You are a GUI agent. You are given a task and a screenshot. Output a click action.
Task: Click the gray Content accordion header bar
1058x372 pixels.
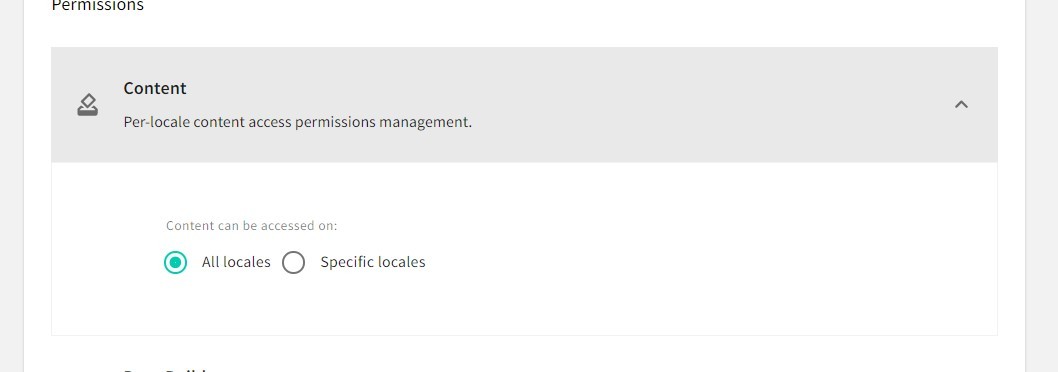tap(524, 105)
